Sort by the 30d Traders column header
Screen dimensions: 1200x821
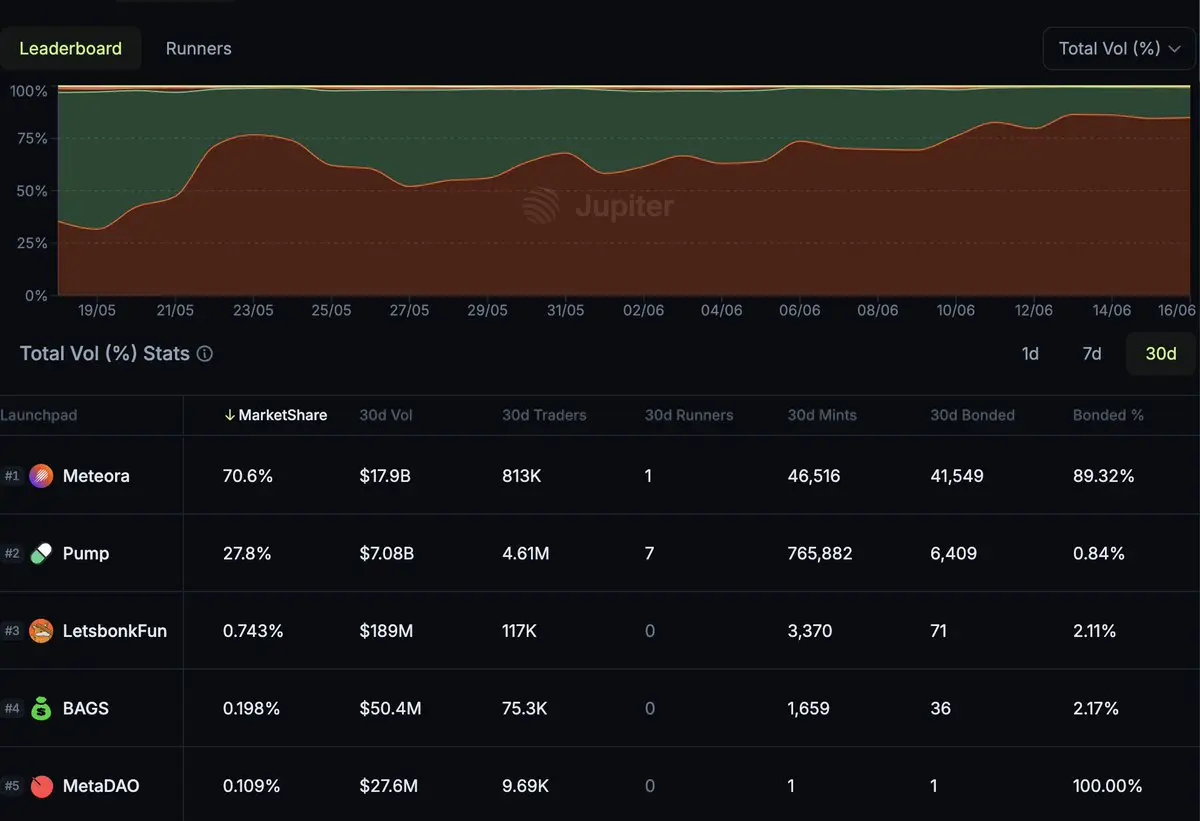pos(544,415)
